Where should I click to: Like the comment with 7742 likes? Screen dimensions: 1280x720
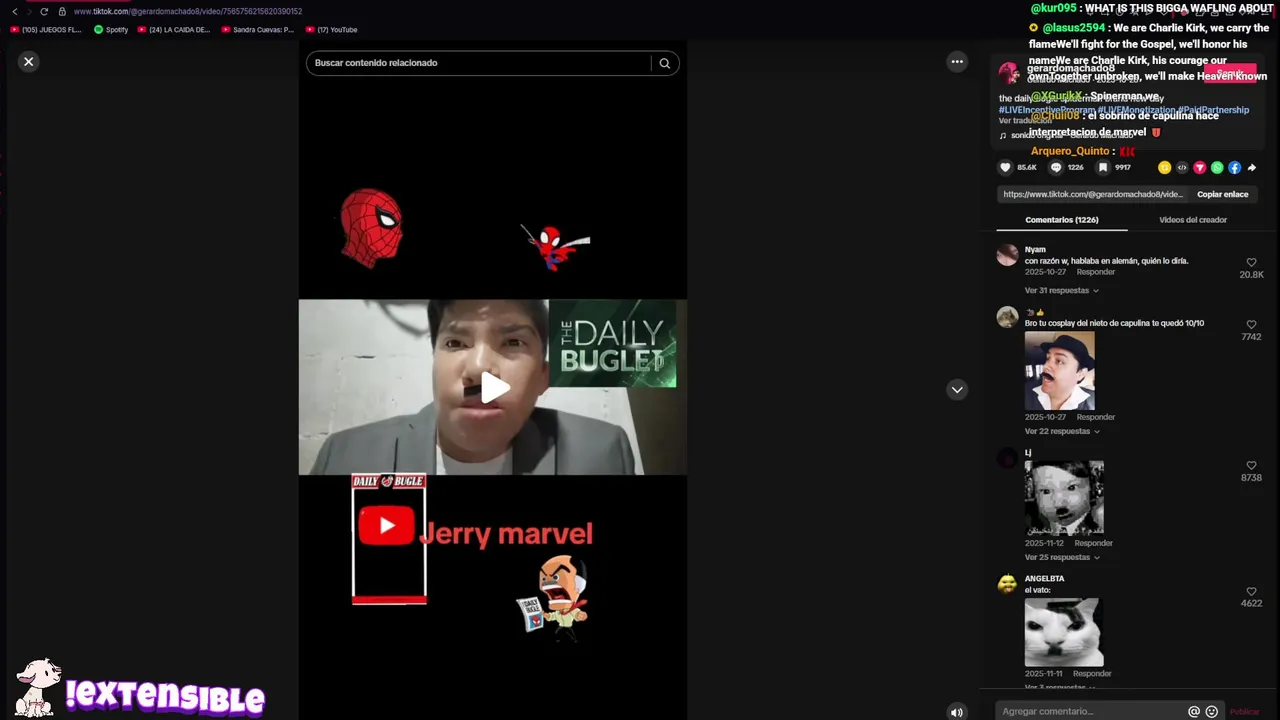1251,325
